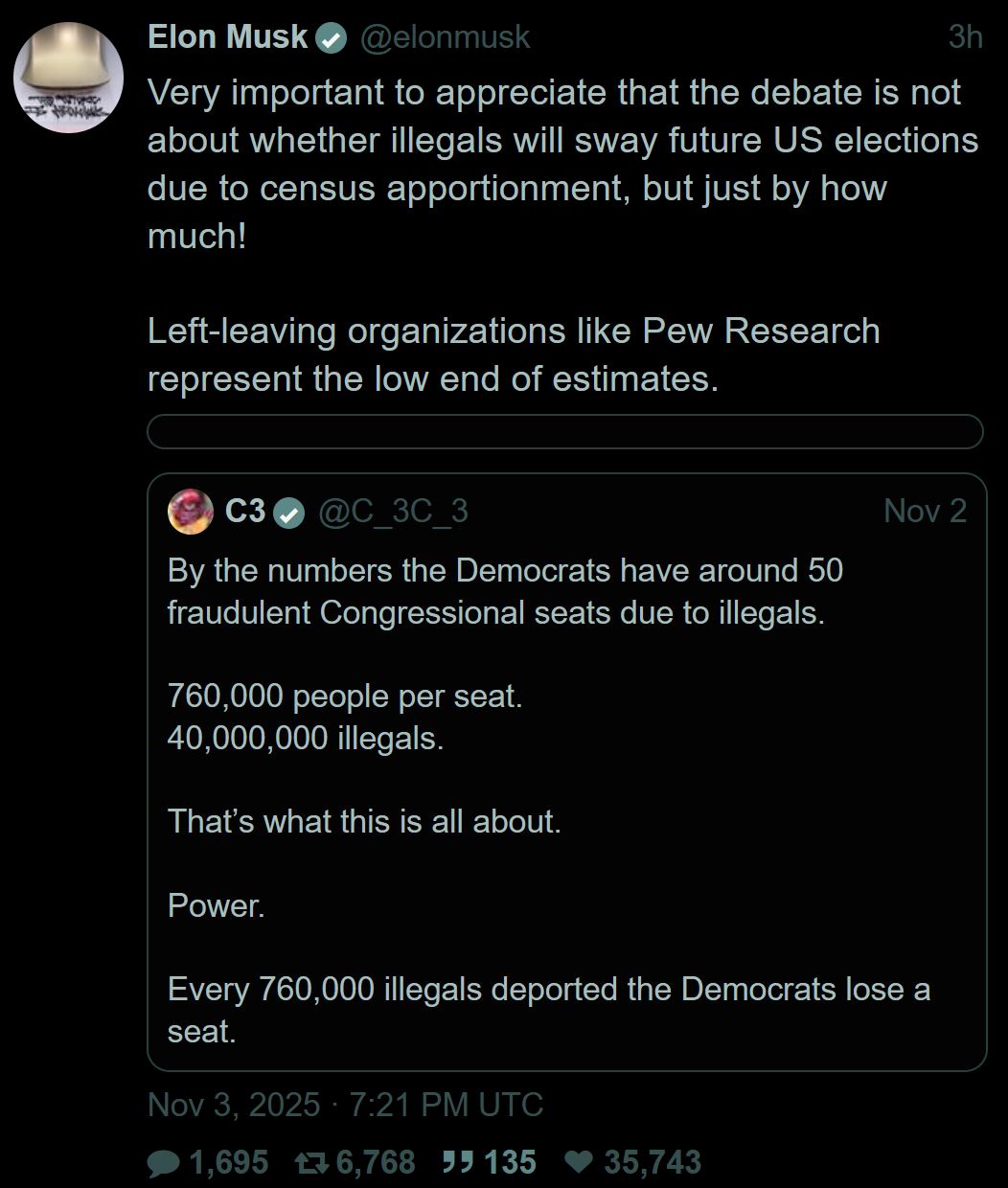
Task: Visit the @elonmusk handle link
Action: (445, 37)
